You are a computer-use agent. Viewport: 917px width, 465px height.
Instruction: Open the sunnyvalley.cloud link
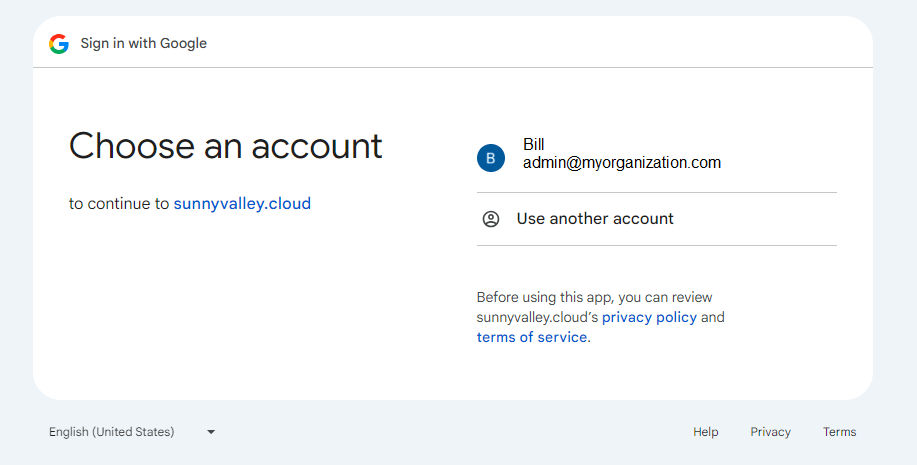pos(242,204)
